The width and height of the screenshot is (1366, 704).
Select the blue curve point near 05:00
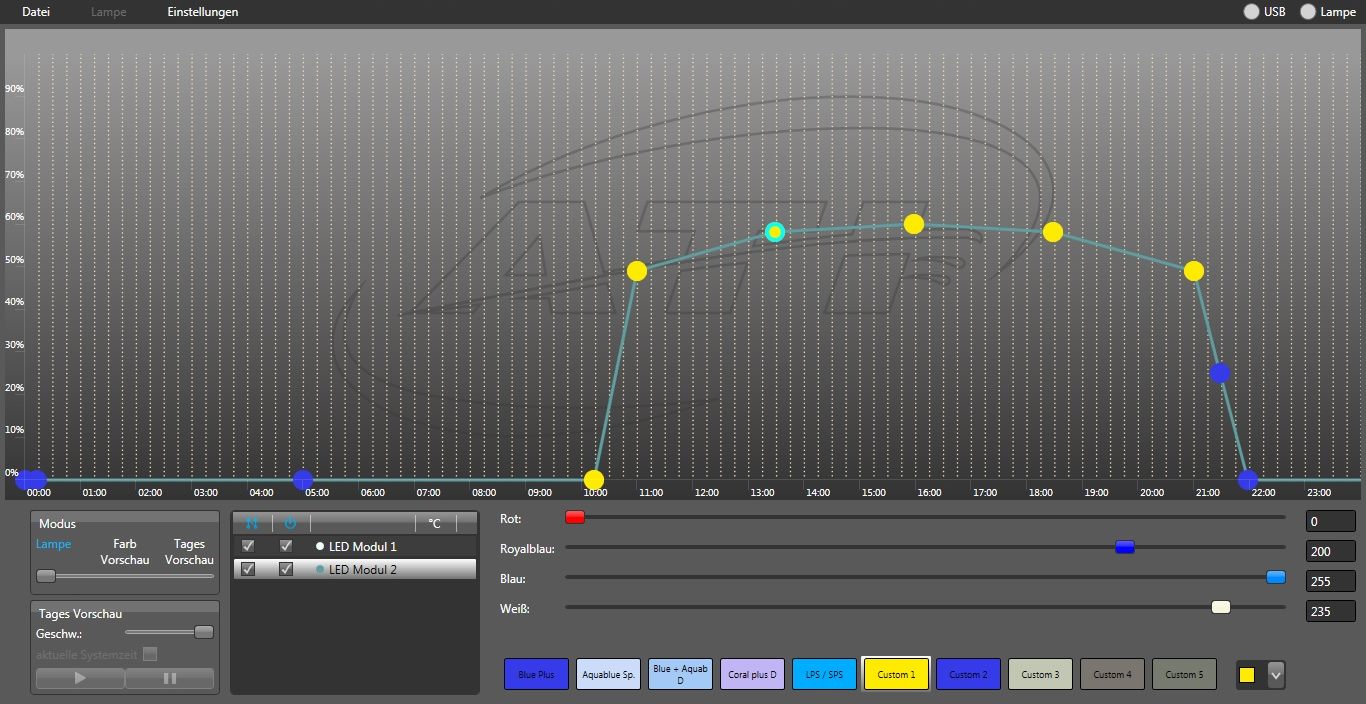303,480
